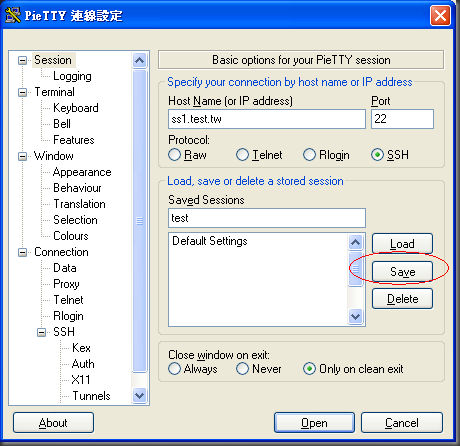Select the Terminal category
This screenshot has width=460, height=446.
(x=55, y=92)
